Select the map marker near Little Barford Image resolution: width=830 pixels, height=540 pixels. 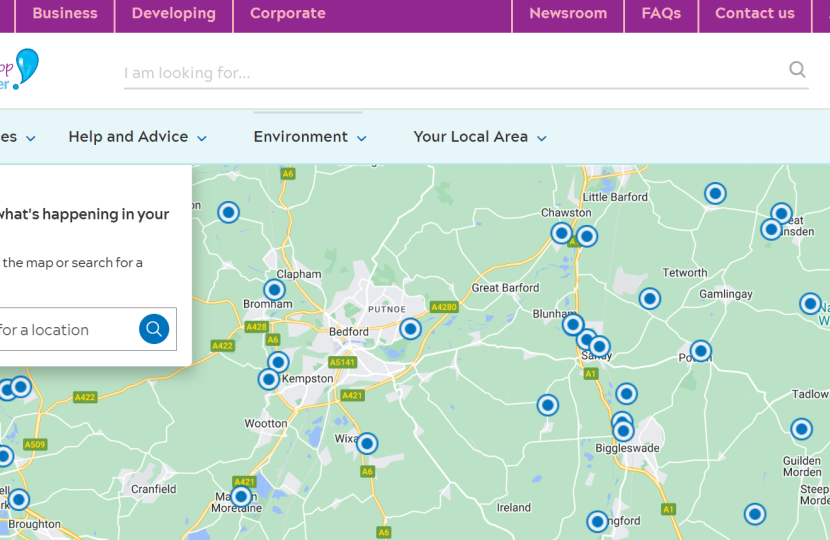[x=715, y=193]
